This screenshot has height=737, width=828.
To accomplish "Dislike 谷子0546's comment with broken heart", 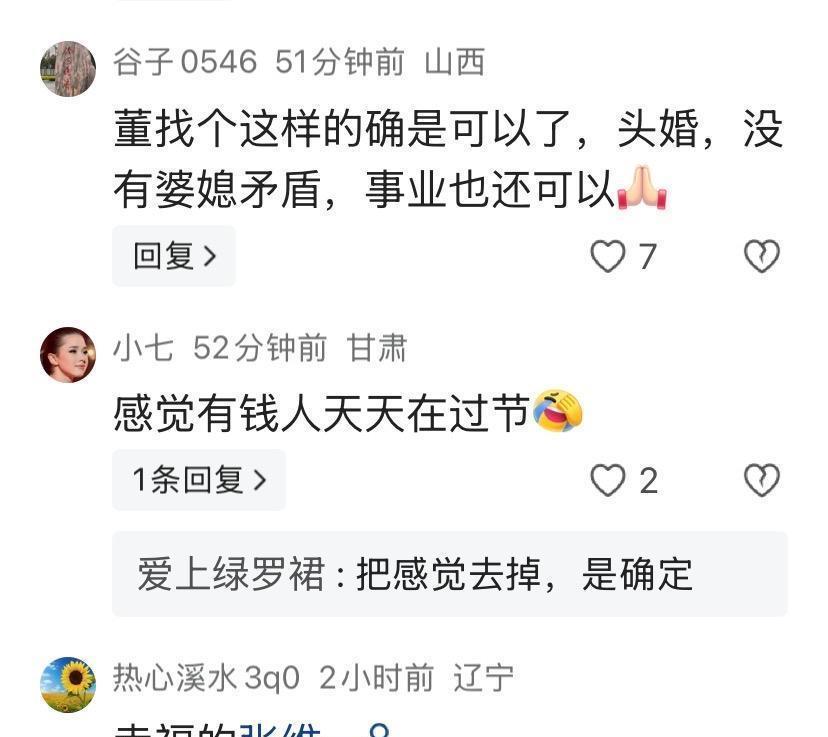I will coord(761,257).
